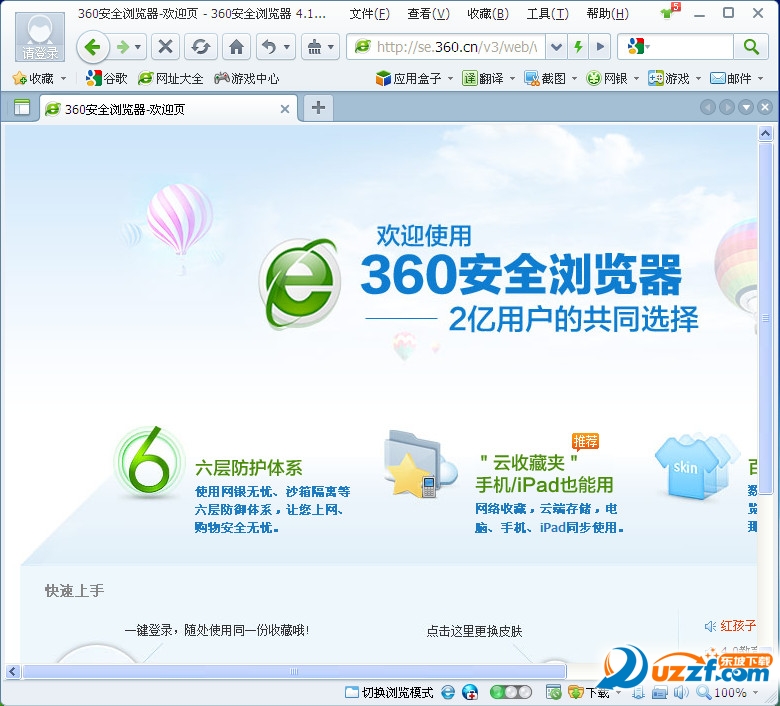Toggle the green three-light switch

(510, 692)
